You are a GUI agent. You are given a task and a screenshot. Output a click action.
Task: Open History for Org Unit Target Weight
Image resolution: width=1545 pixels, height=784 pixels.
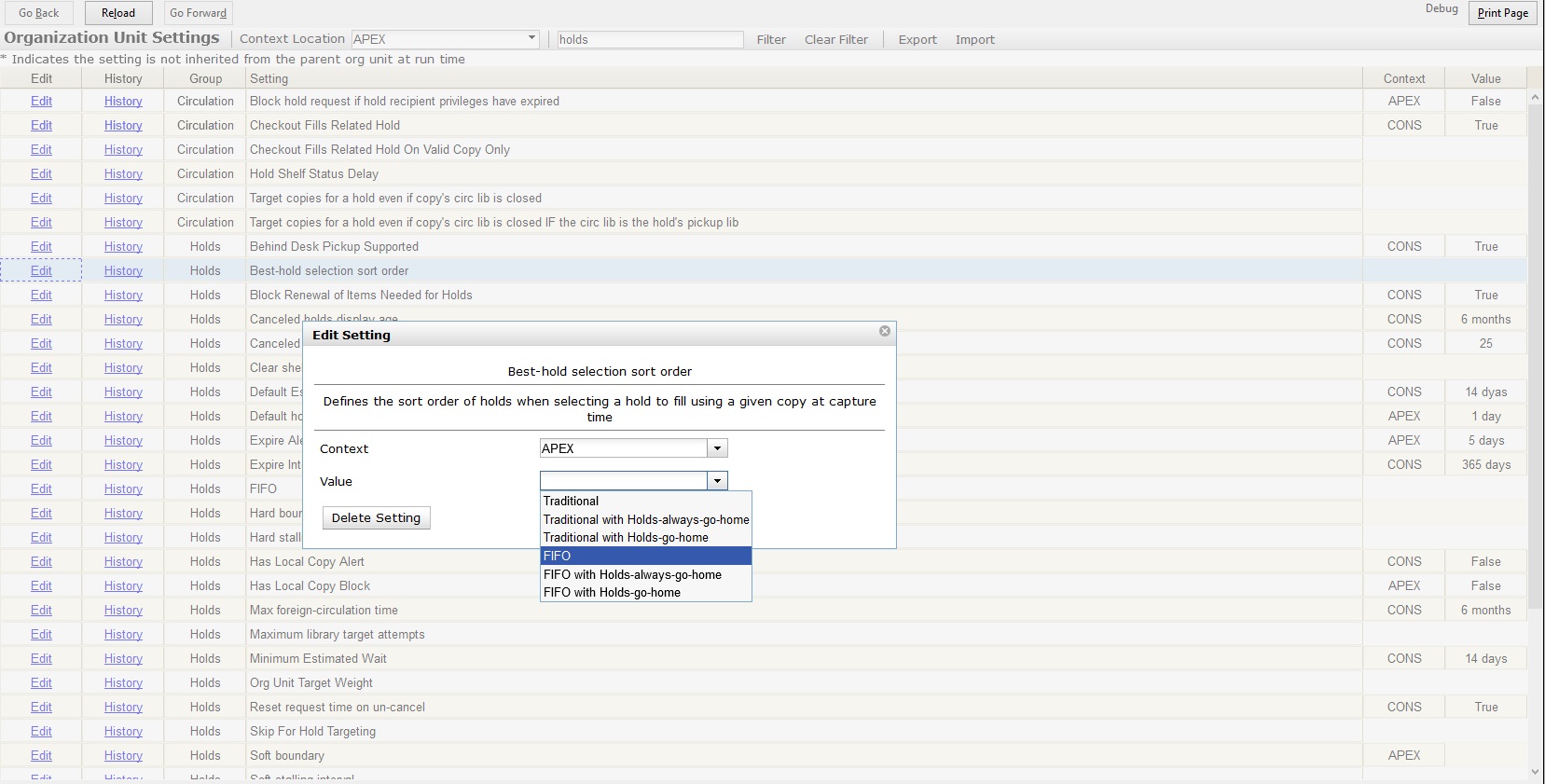coord(123,682)
